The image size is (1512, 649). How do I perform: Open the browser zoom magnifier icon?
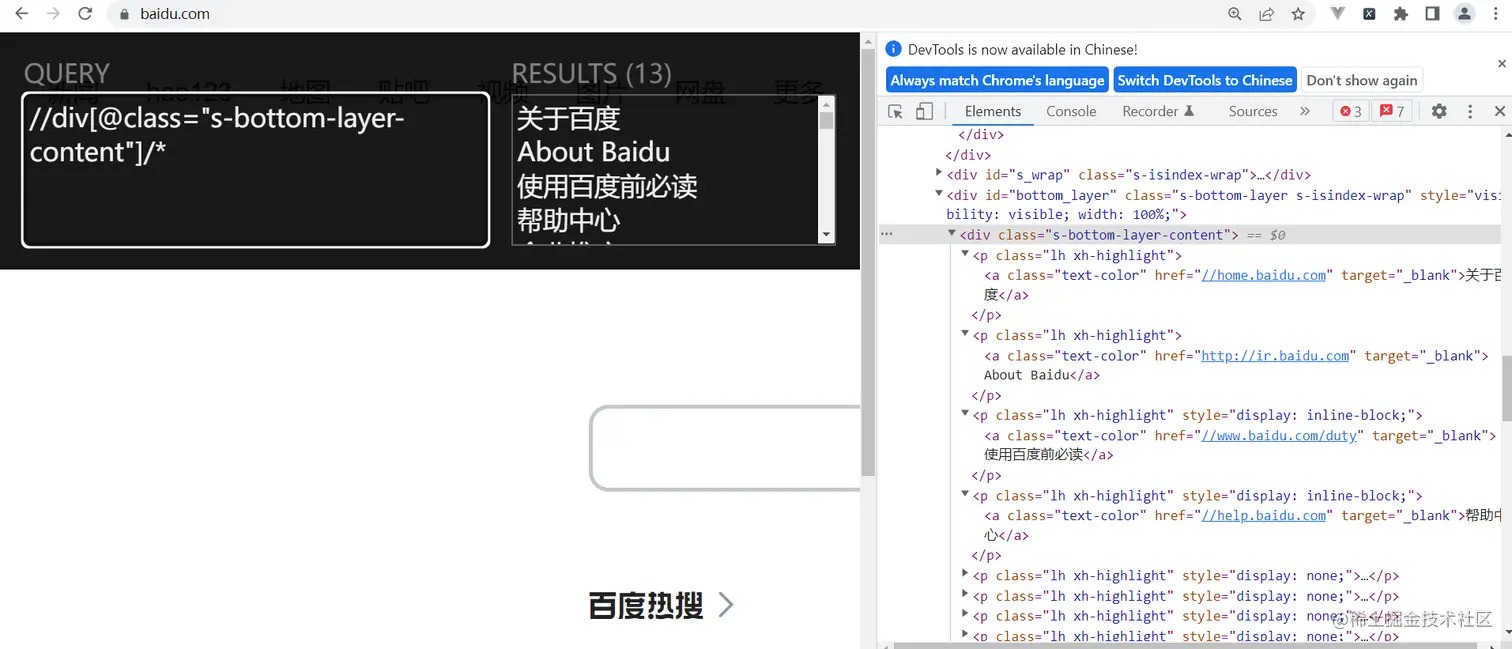(x=1235, y=14)
